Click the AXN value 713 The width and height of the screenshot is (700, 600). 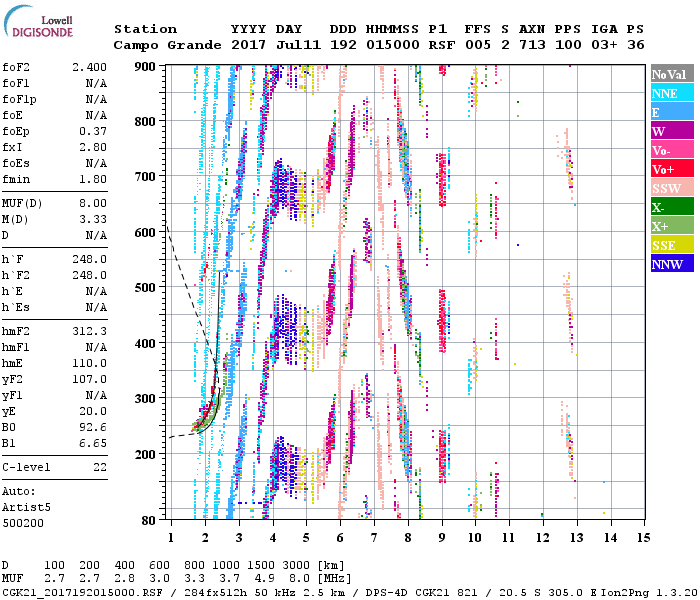(x=532, y=45)
